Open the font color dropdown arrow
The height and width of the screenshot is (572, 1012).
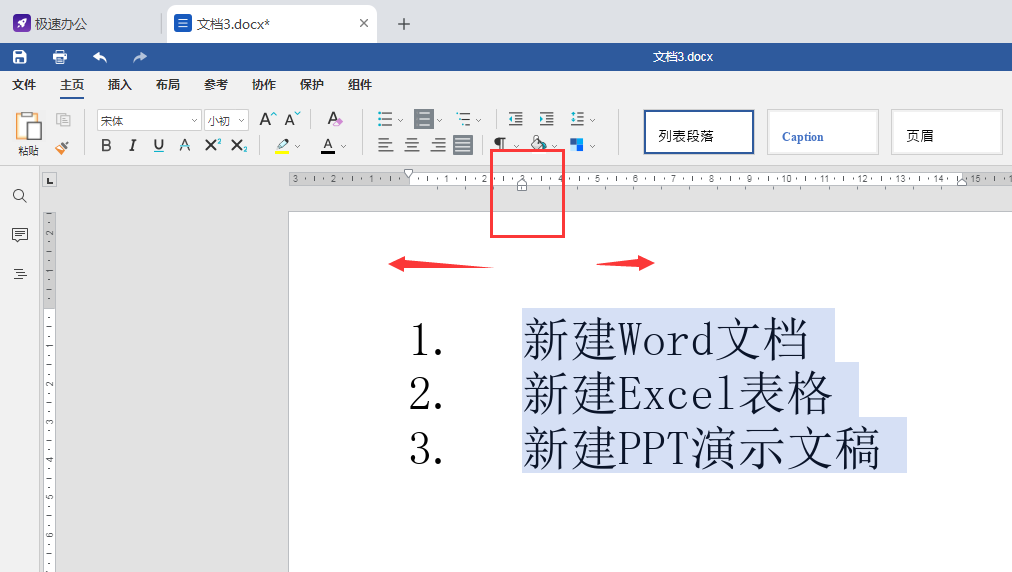(343, 147)
